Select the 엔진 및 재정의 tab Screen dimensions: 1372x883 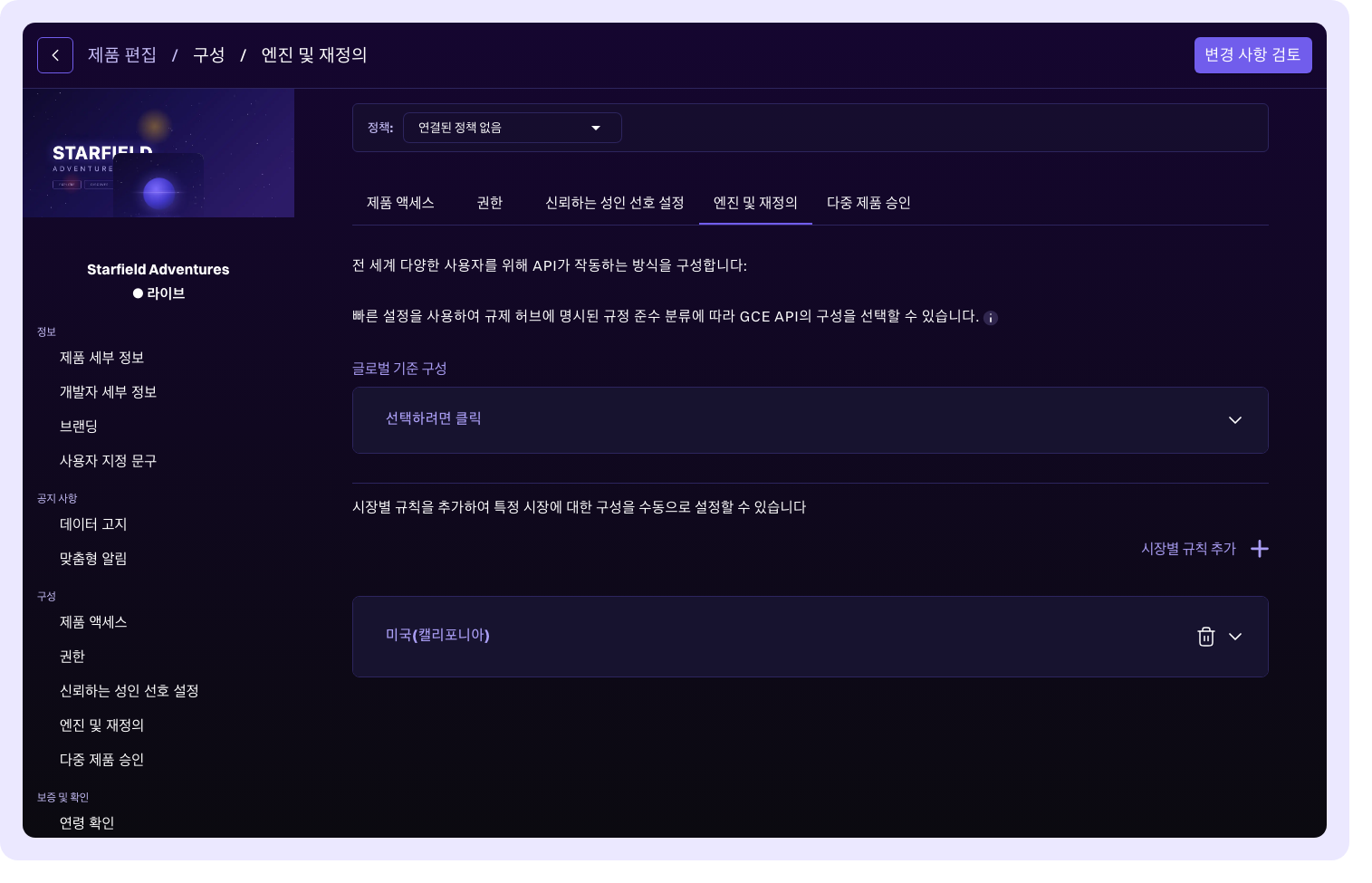(x=755, y=203)
